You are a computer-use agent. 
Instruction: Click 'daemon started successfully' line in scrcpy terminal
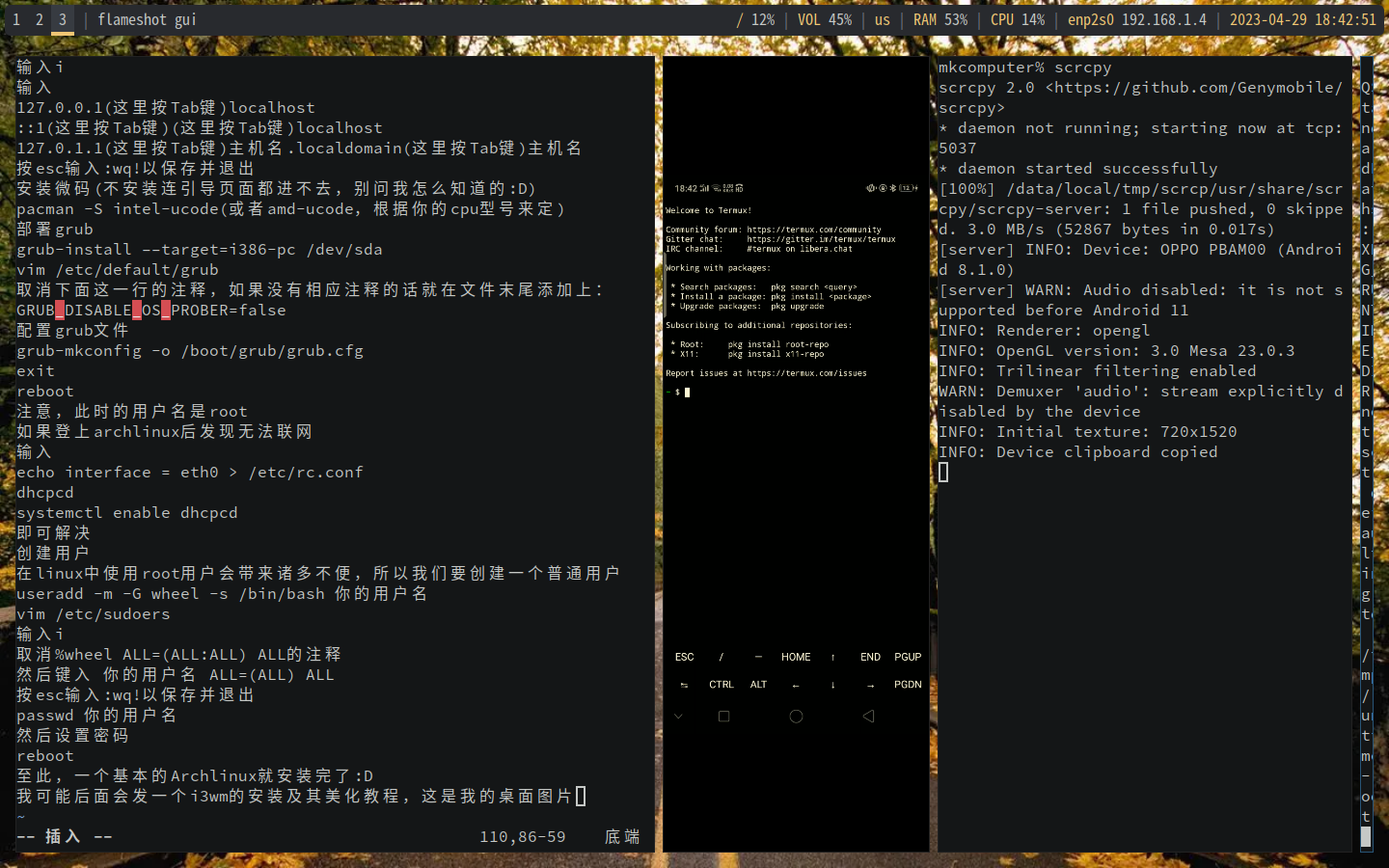coord(1078,169)
